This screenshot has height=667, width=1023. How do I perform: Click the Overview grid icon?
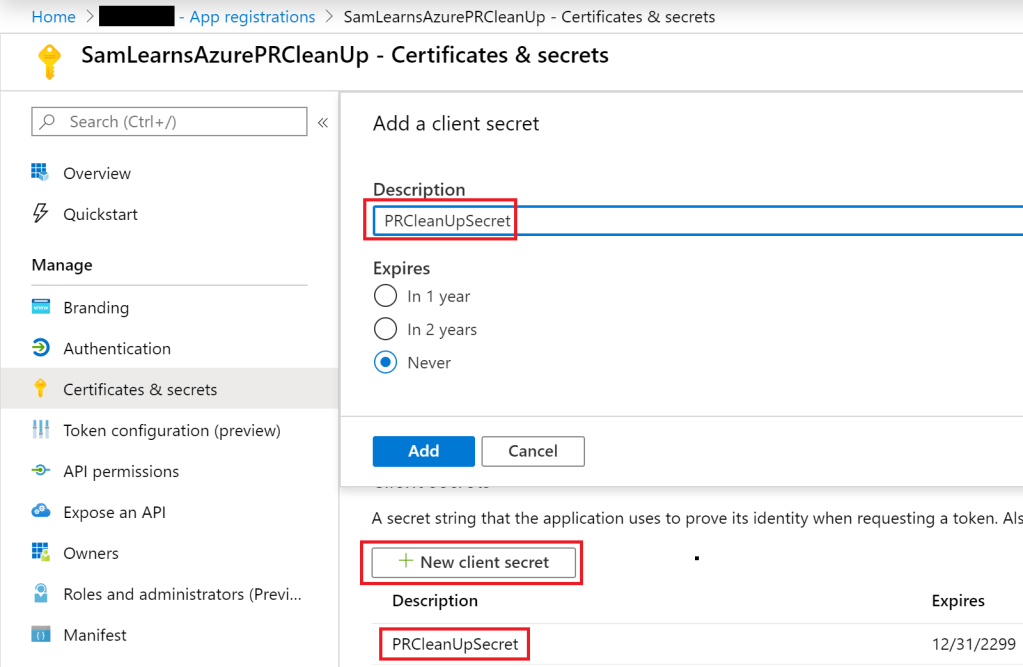pyautogui.click(x=41, y=173)
